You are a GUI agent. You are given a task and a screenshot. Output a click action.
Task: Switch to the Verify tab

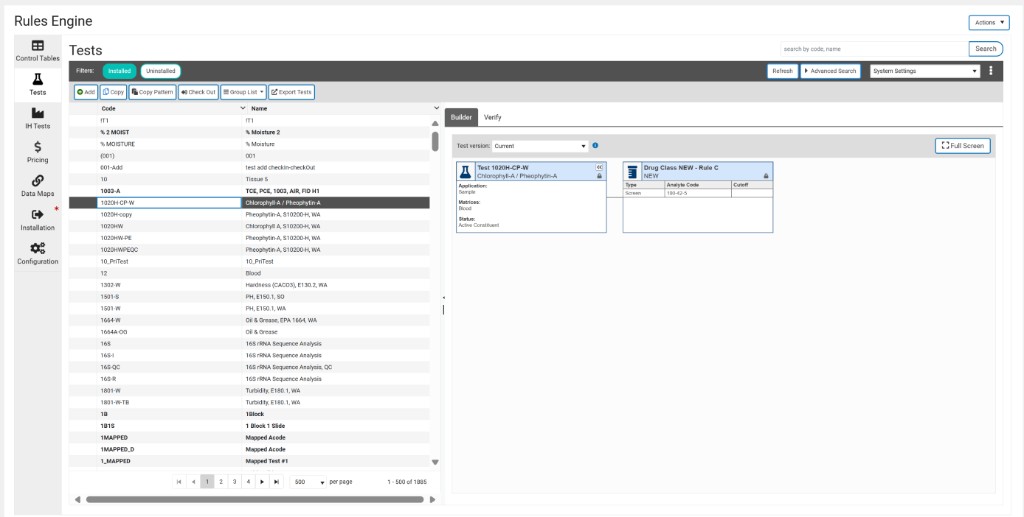pyautogui.click(x=492, y=117)
